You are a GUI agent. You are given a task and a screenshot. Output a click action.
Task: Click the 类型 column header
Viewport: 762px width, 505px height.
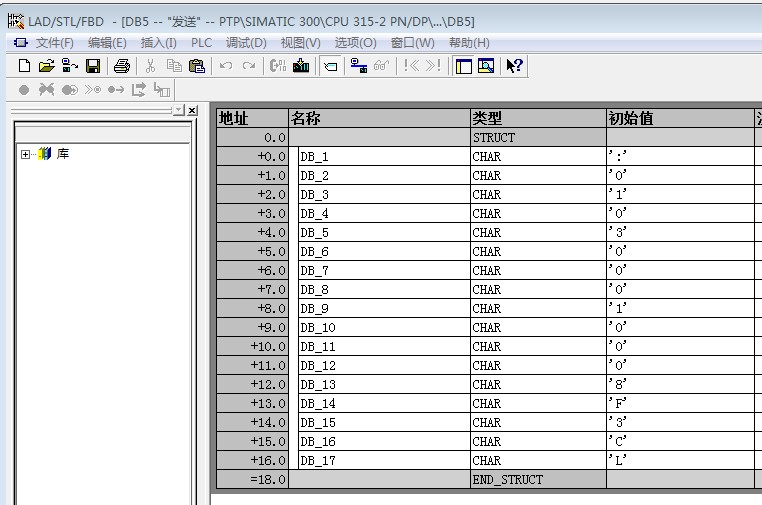(538, 118)
